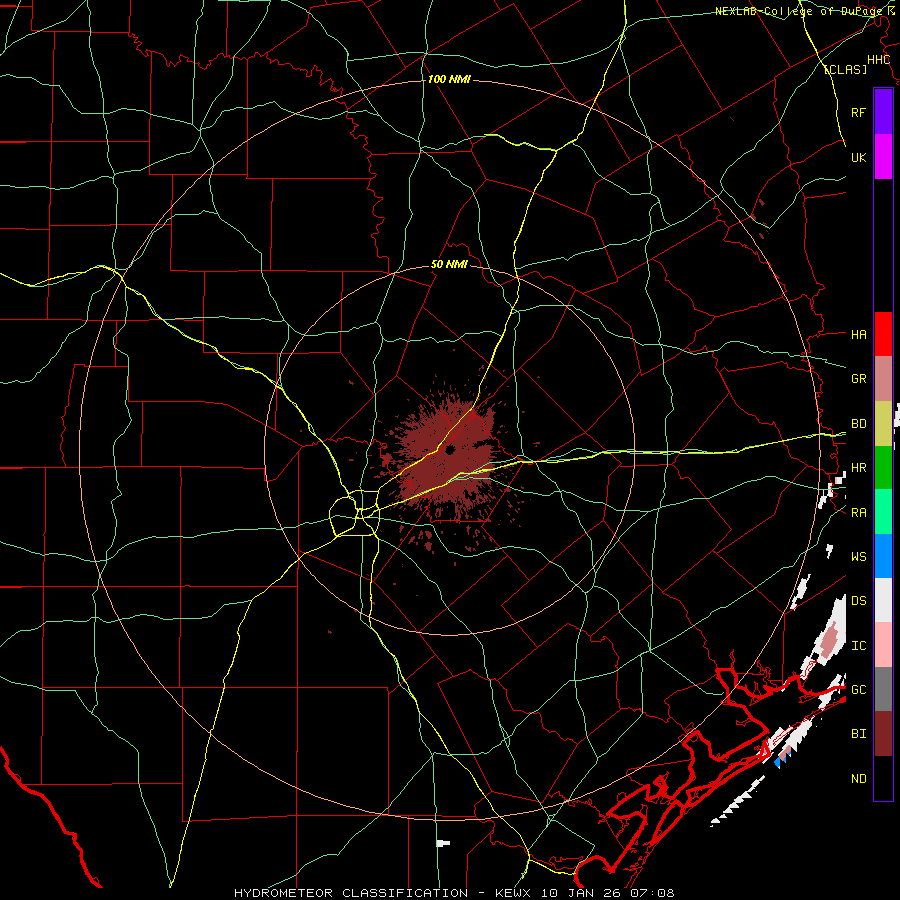900x900 pixels.
Task: Click the '100 NMI' range ring label
Action: tap(449, 79)
